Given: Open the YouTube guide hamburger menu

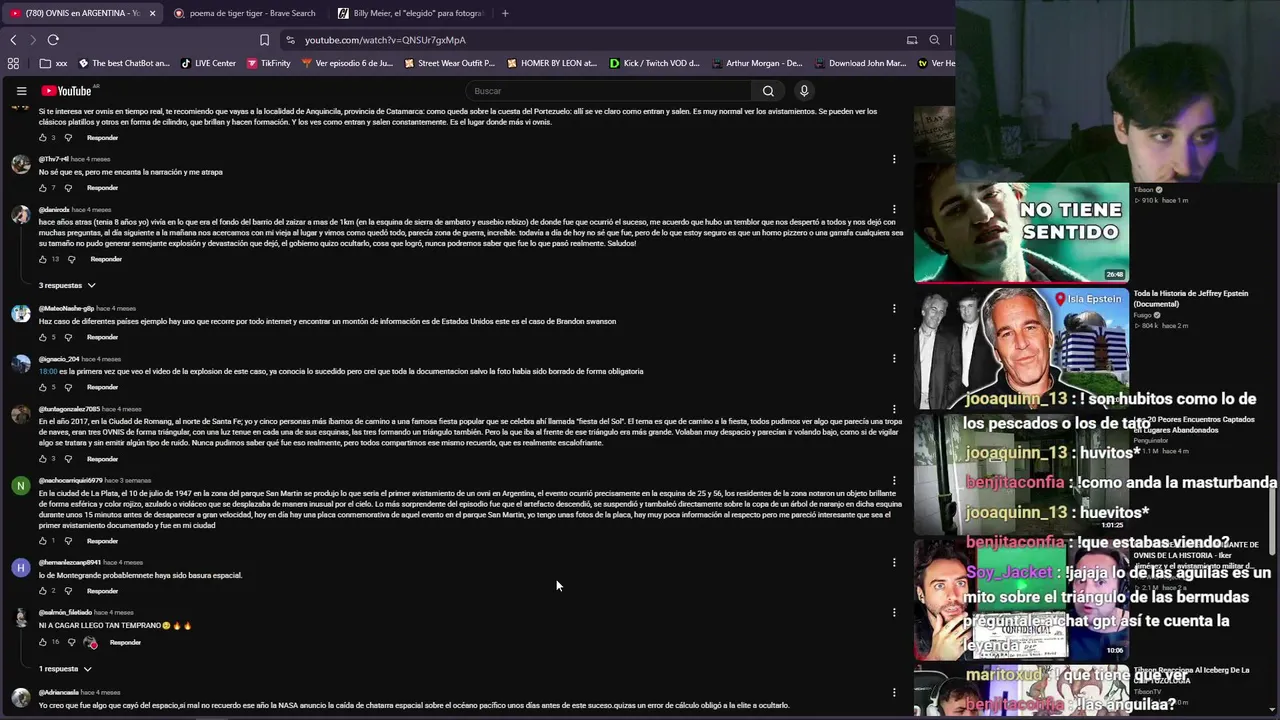Looking at the screenshot, I should [21, 91].
